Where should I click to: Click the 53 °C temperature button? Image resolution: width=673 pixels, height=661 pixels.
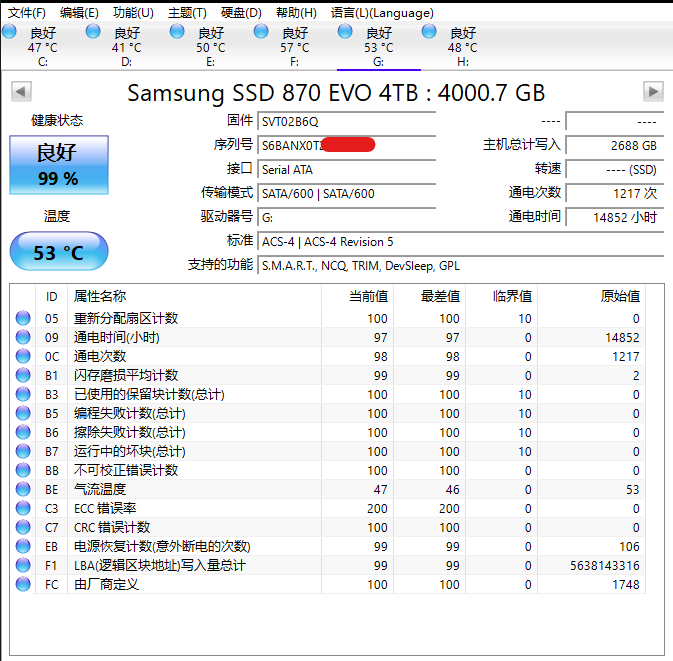[x=59, y=252]
